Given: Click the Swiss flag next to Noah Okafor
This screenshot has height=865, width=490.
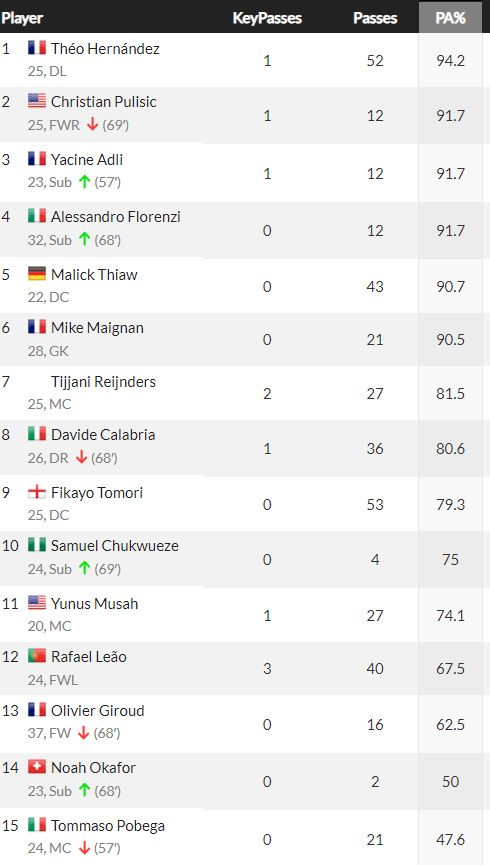Looking at the screenshot, I should pyautogui.click(x=37, y=767).
